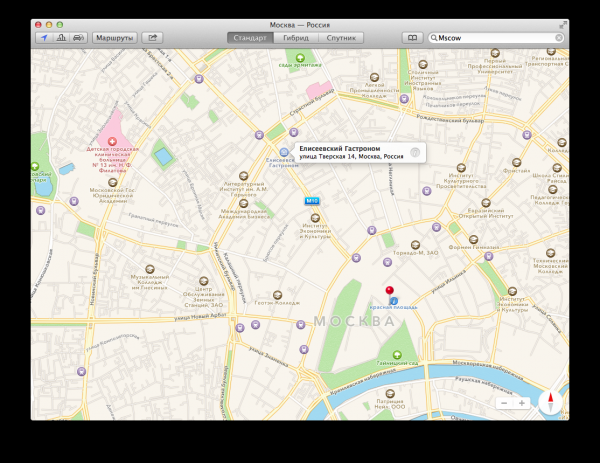Viewport: 600px width, 463px height.
Task: Click the Формен Гимназия marker
Action: coord(473,240)
